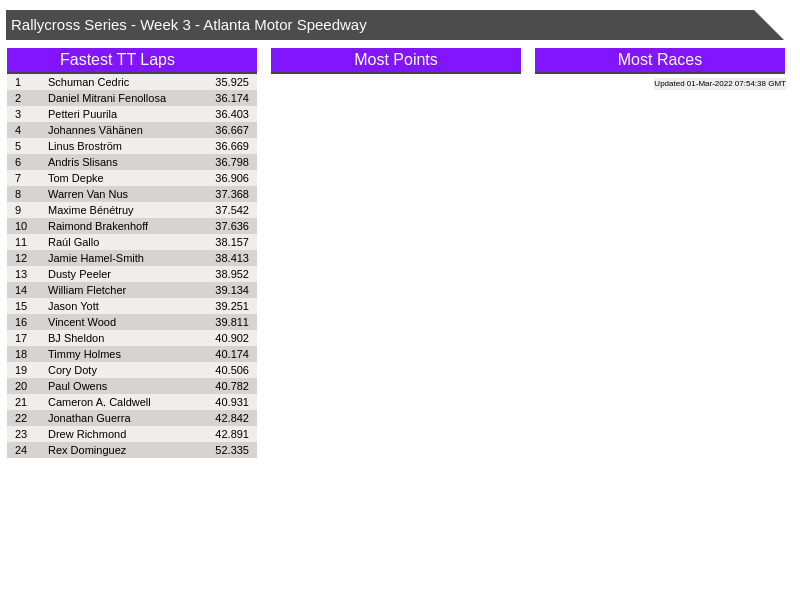
Task: Select the Fastest TT Laps header
Action: (x=131, y=60)
